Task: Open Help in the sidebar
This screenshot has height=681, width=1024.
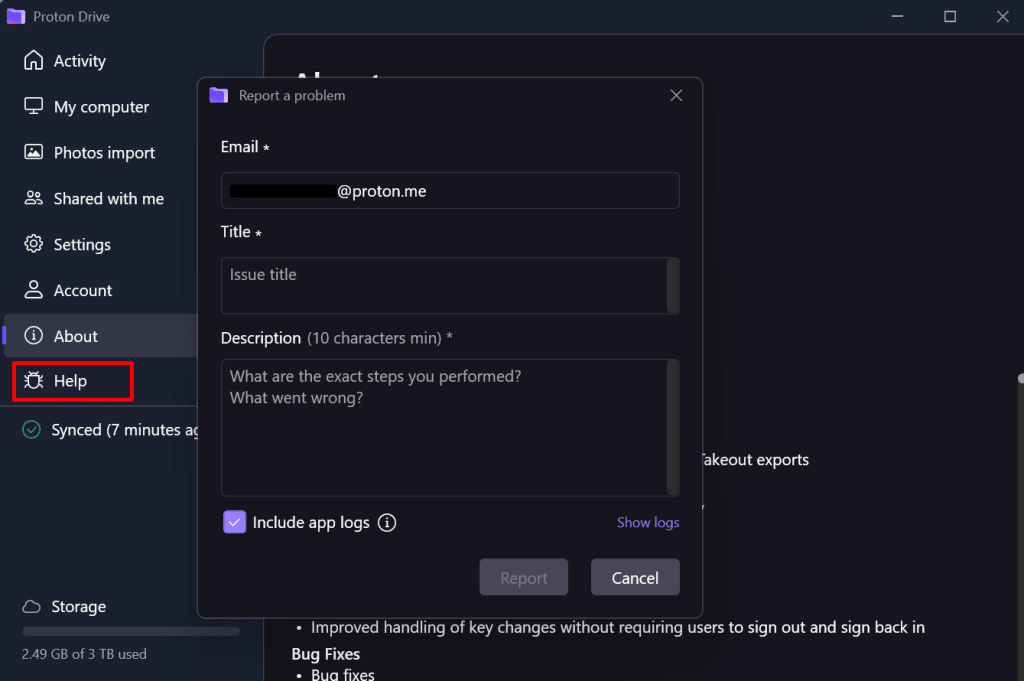Action: point(73,381)
